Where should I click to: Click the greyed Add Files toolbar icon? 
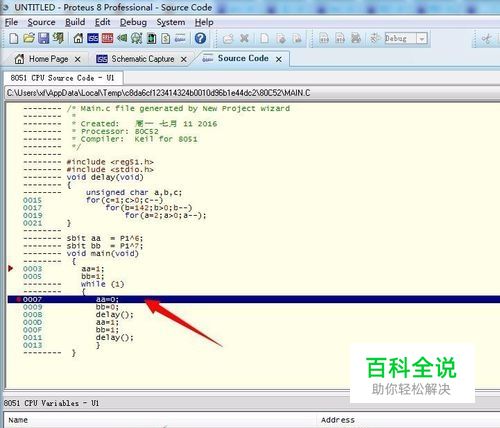281,39
